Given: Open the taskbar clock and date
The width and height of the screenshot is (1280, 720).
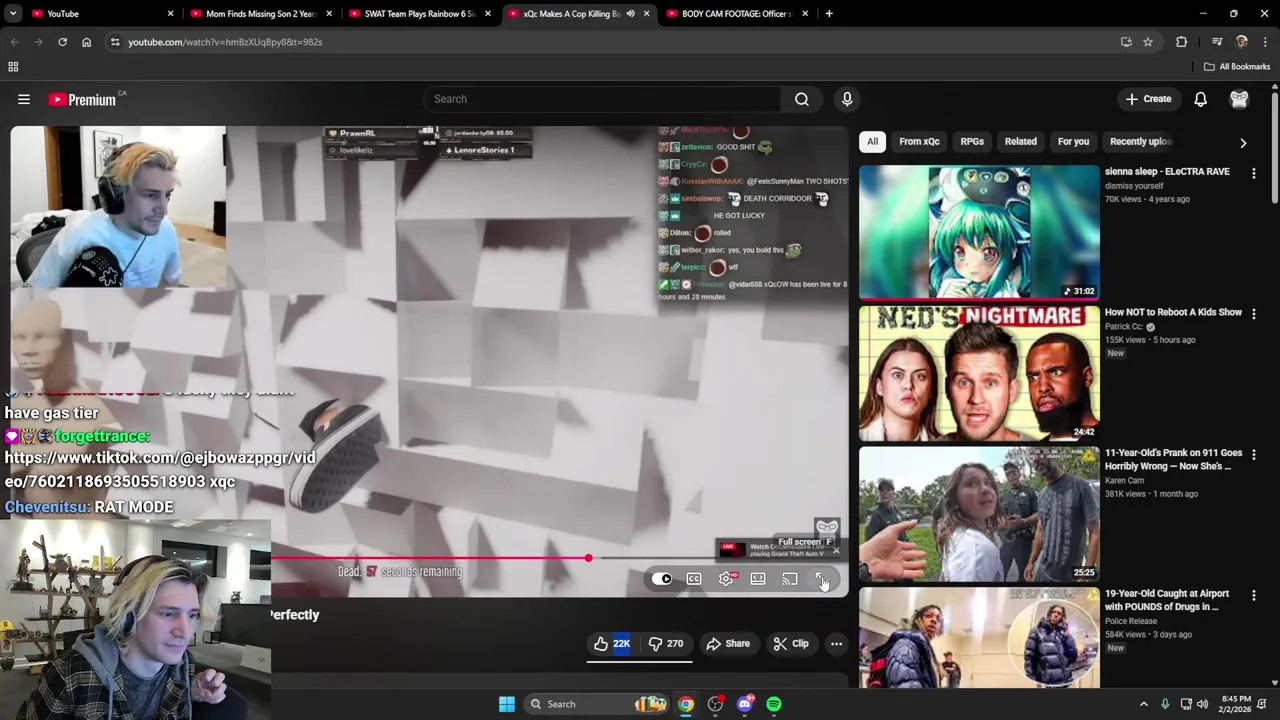Looking at the screenshot, I should coord(1236,704).
